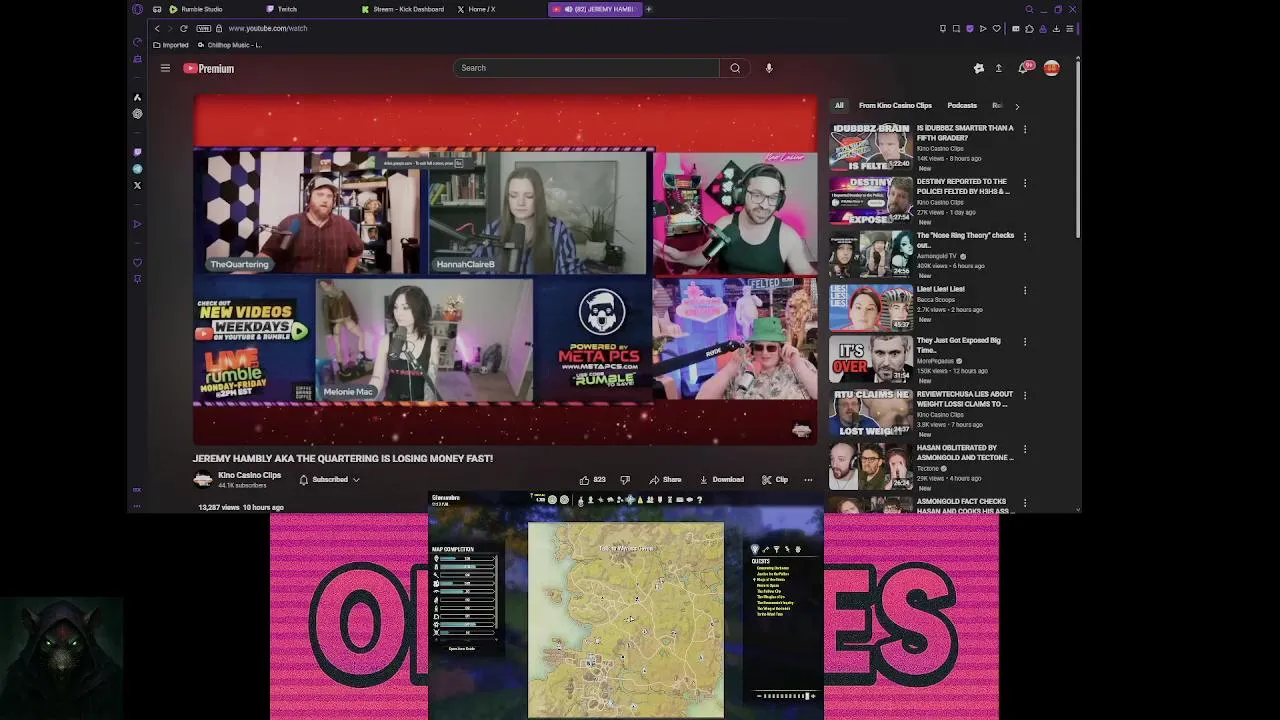
Task: Reload the page with browser refresh icon
Action: pyautogui.click(x=183, y=28)
